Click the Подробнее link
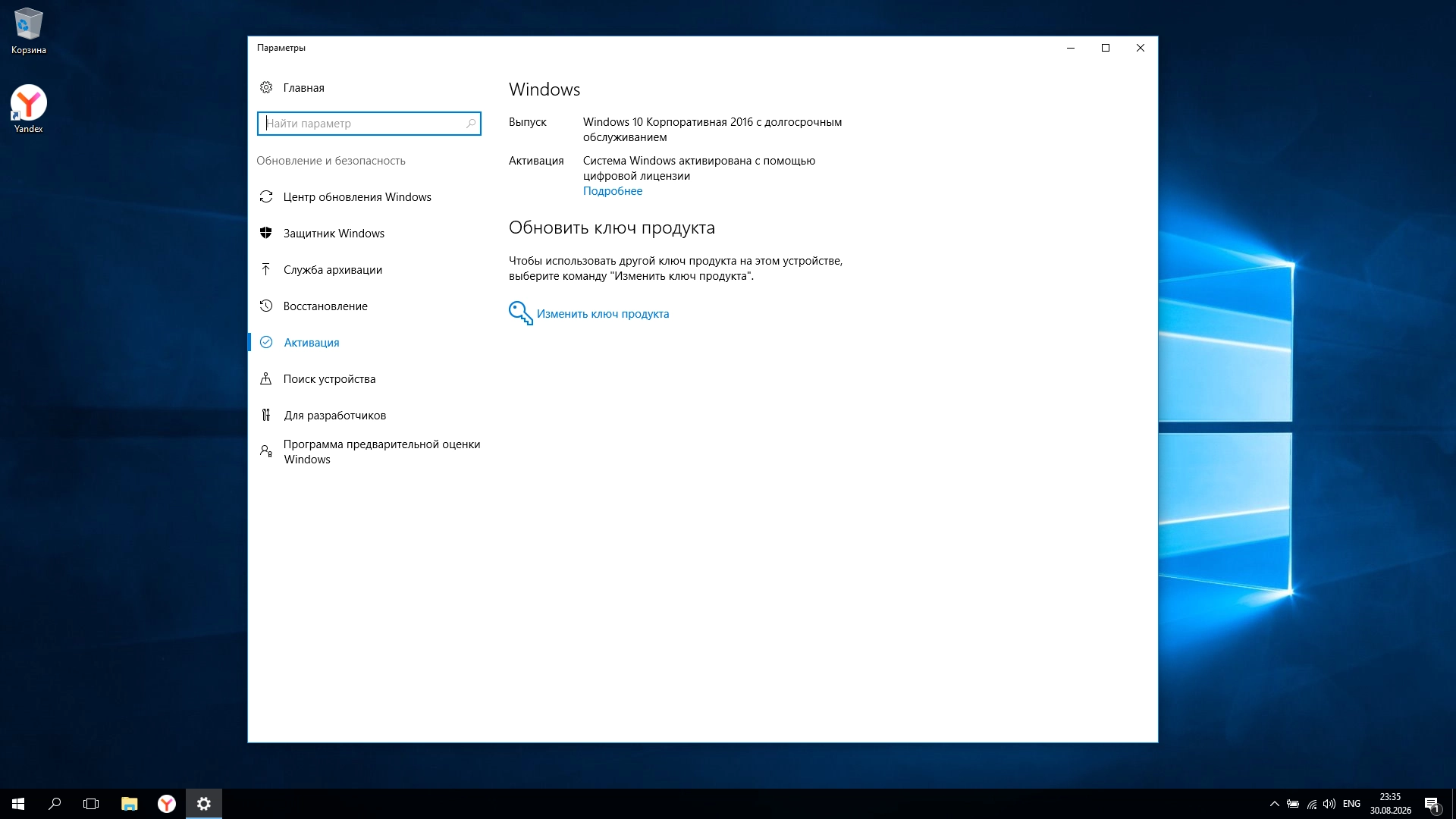Screen dimensions: 1456x819 pos(613,191)
